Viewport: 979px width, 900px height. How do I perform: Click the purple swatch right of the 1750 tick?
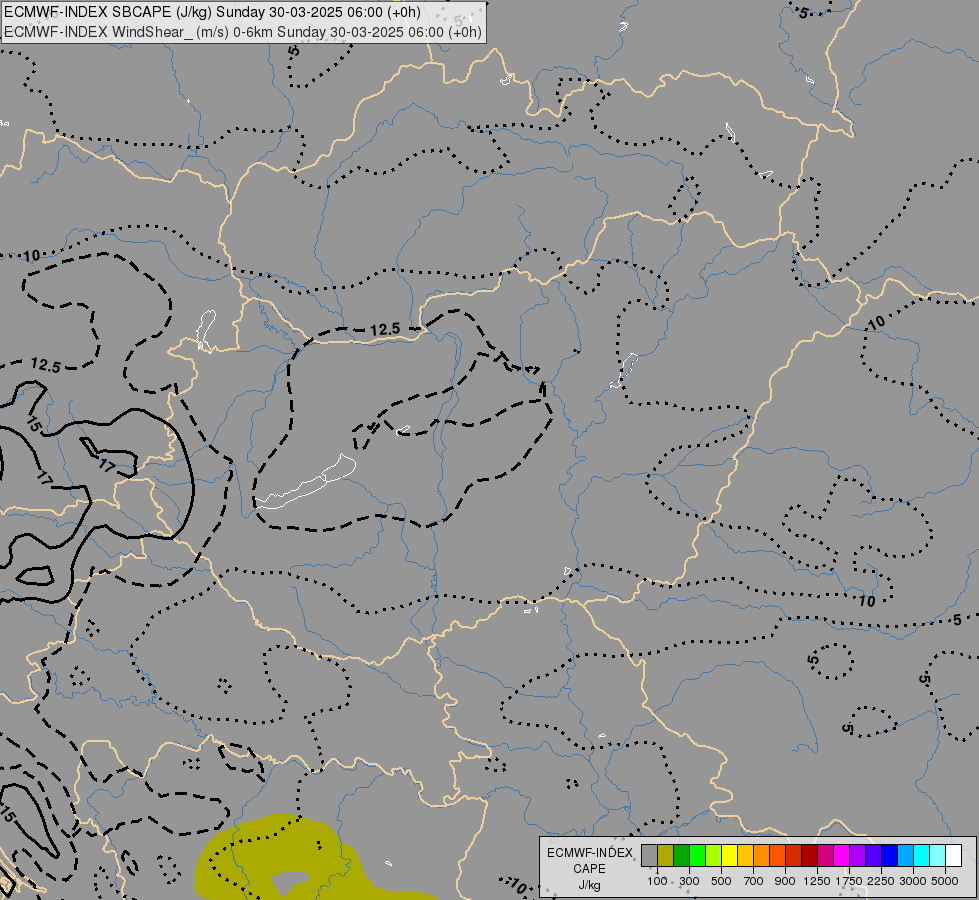tap(857, 856)
